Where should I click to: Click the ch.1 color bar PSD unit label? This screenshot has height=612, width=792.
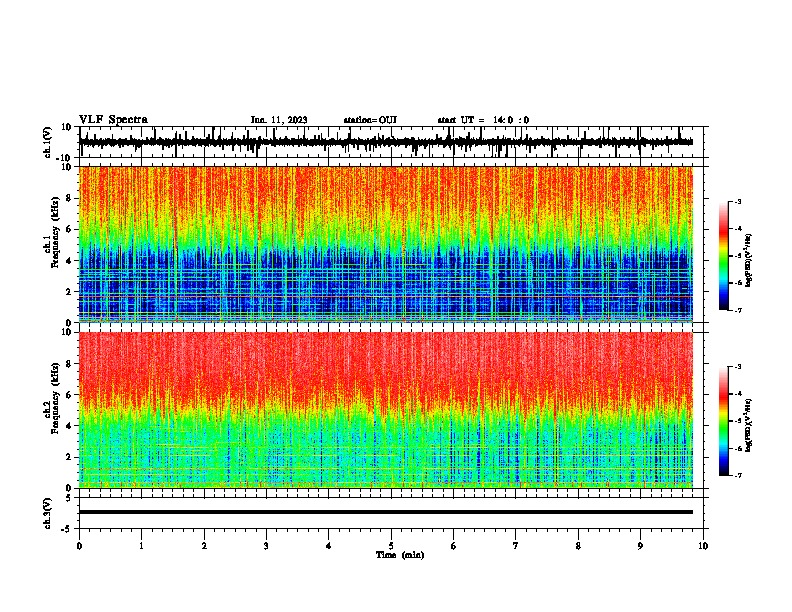point(748,260)
